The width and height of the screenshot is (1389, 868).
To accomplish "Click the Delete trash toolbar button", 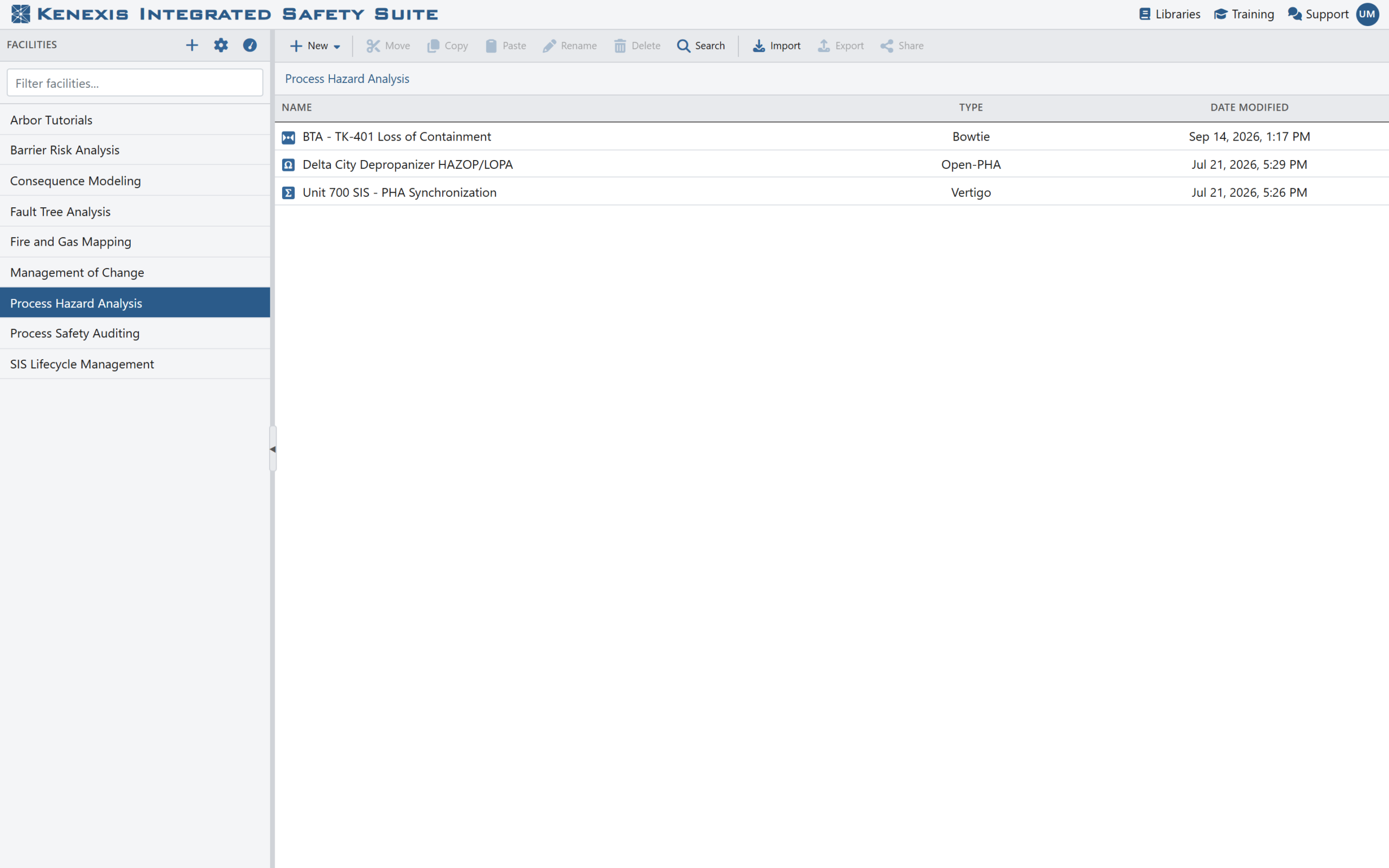I will tap(637, 46).
